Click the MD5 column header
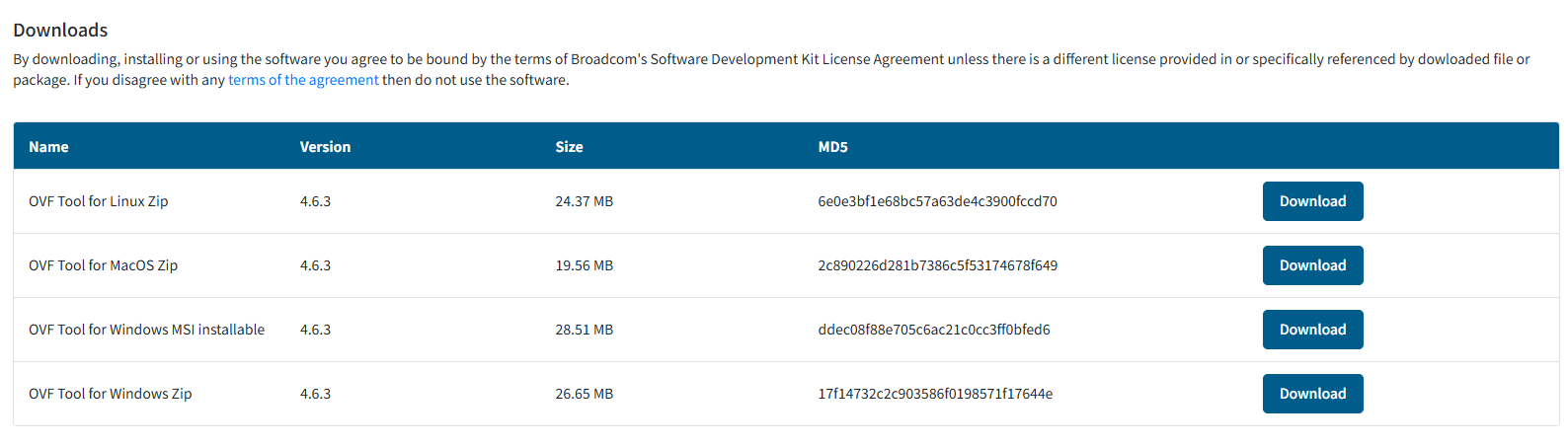1568x446 pixels. (832, 147)
